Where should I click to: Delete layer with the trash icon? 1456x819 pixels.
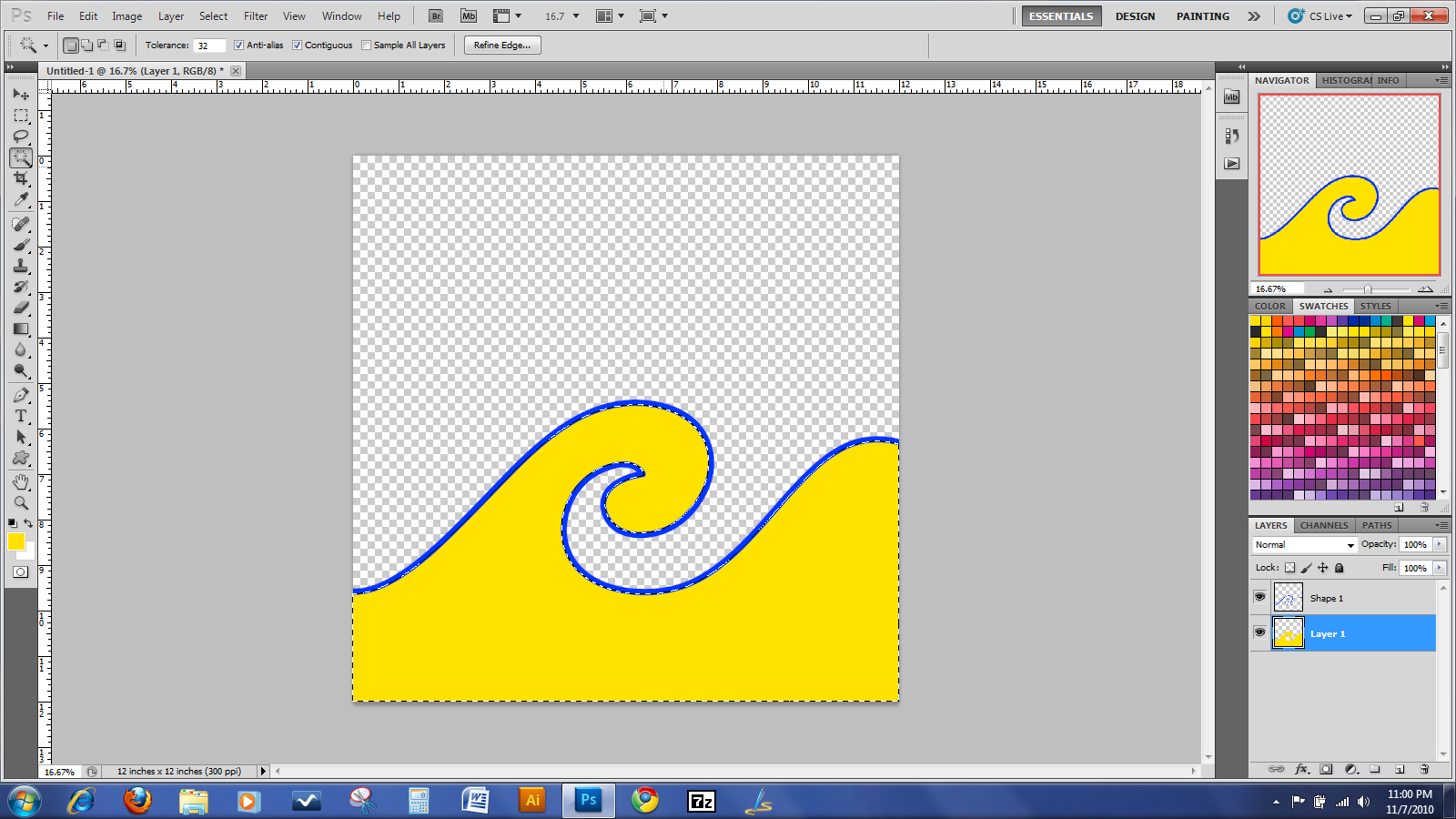point(1424,769)
